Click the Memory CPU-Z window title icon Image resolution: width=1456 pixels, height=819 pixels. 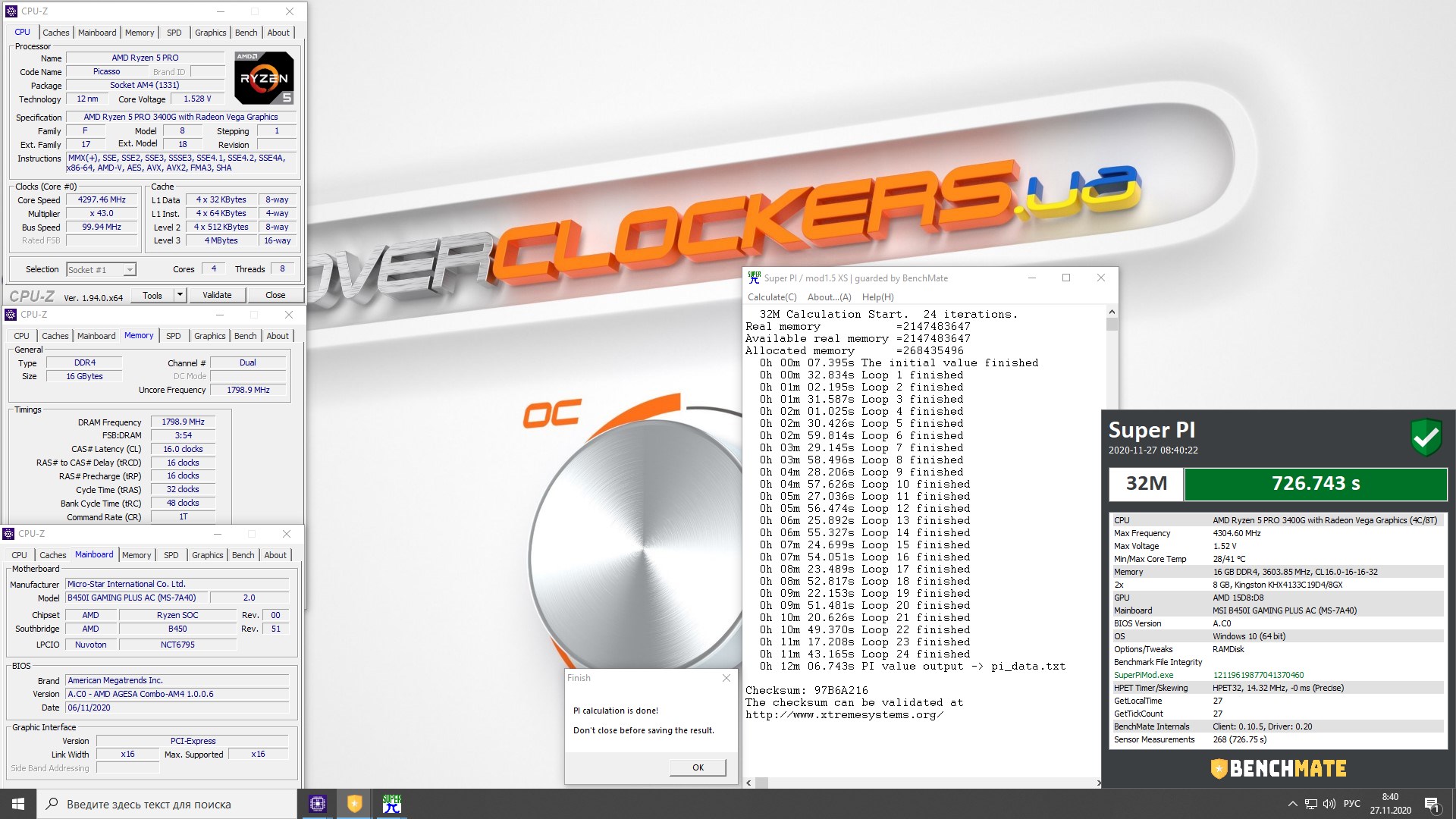[x=11, y=315]
